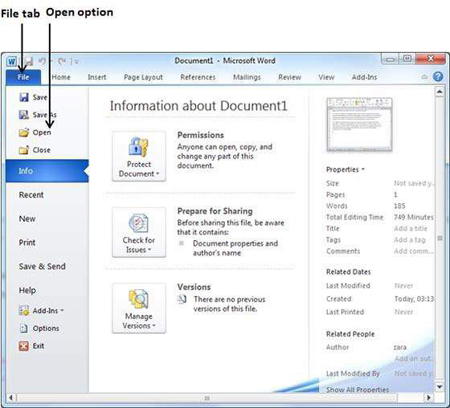
Task: Click Show All Properties link
Action: [357, 389]
